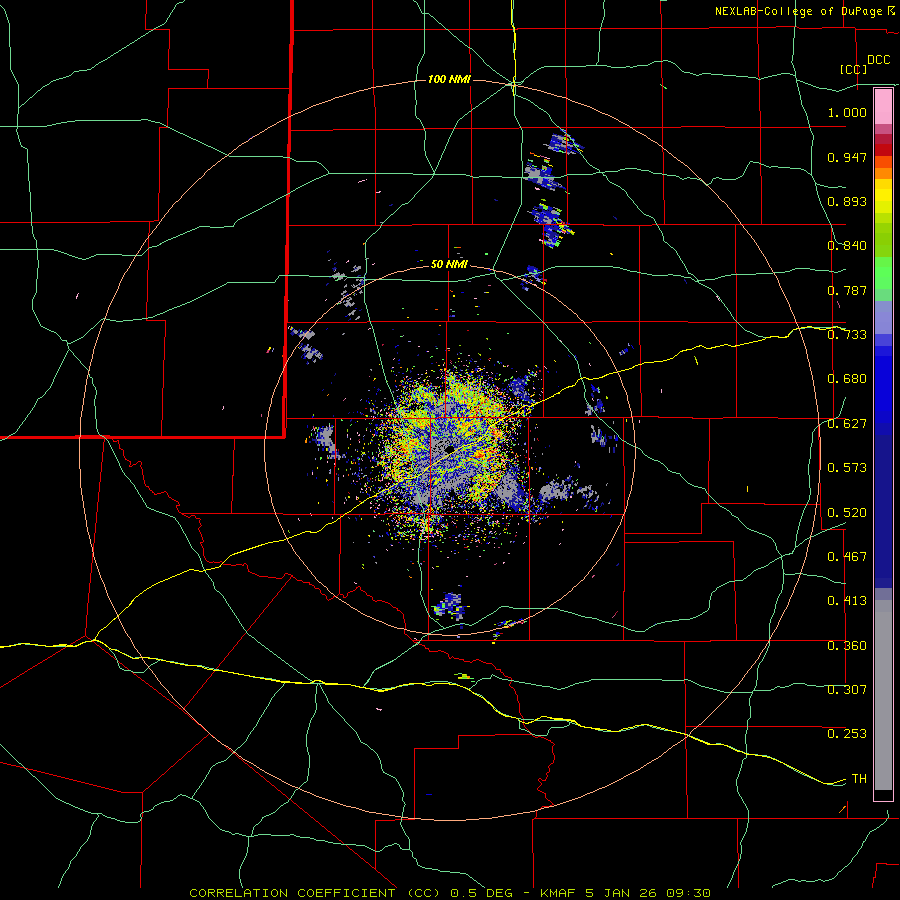Click the gray band of the color bar
The image size is (900, 900).
[x=883, y=695]
